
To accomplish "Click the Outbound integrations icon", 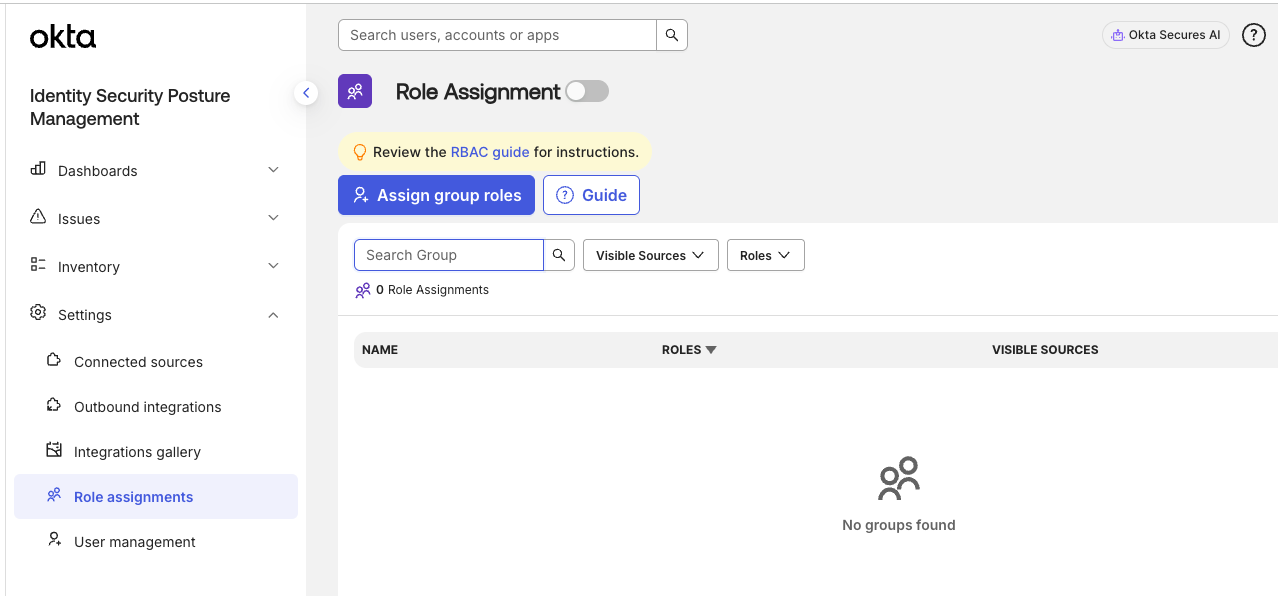I will [x=54, y=405].
